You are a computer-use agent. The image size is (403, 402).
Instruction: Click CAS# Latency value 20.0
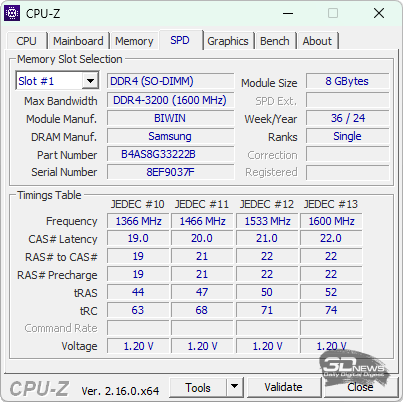click(x=202, y=238)
